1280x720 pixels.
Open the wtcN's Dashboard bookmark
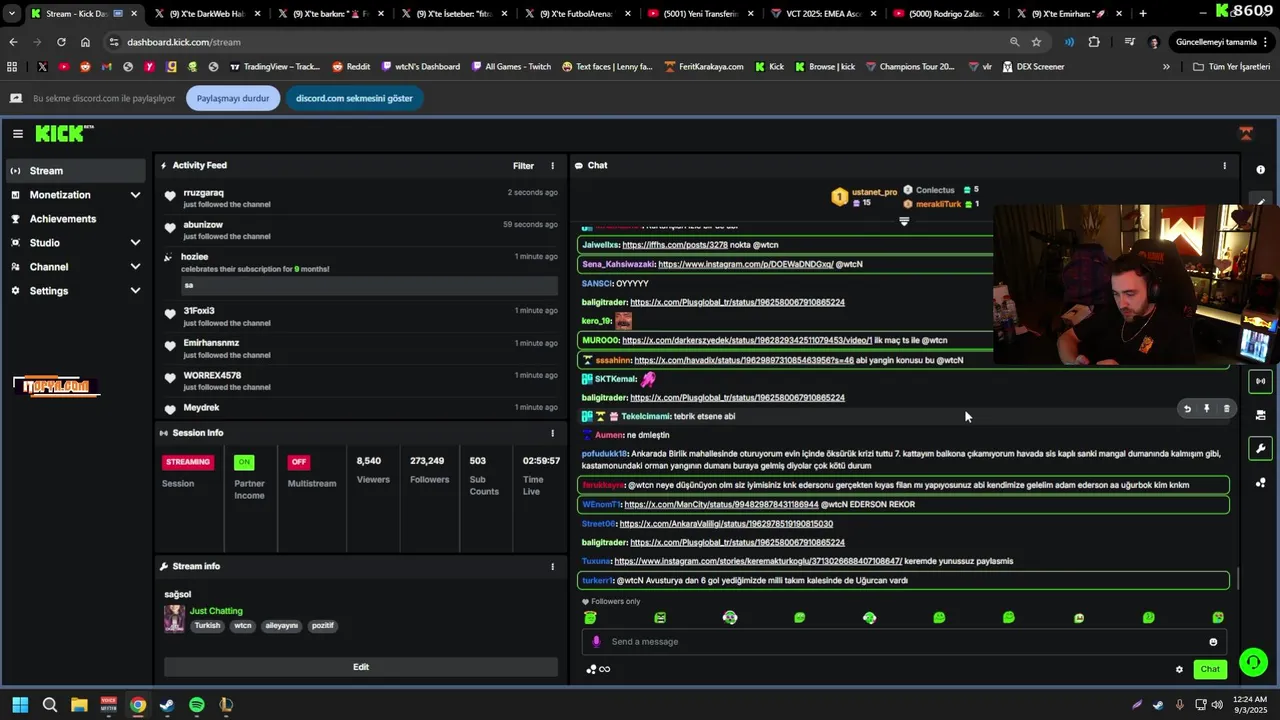tap(421, 67)
